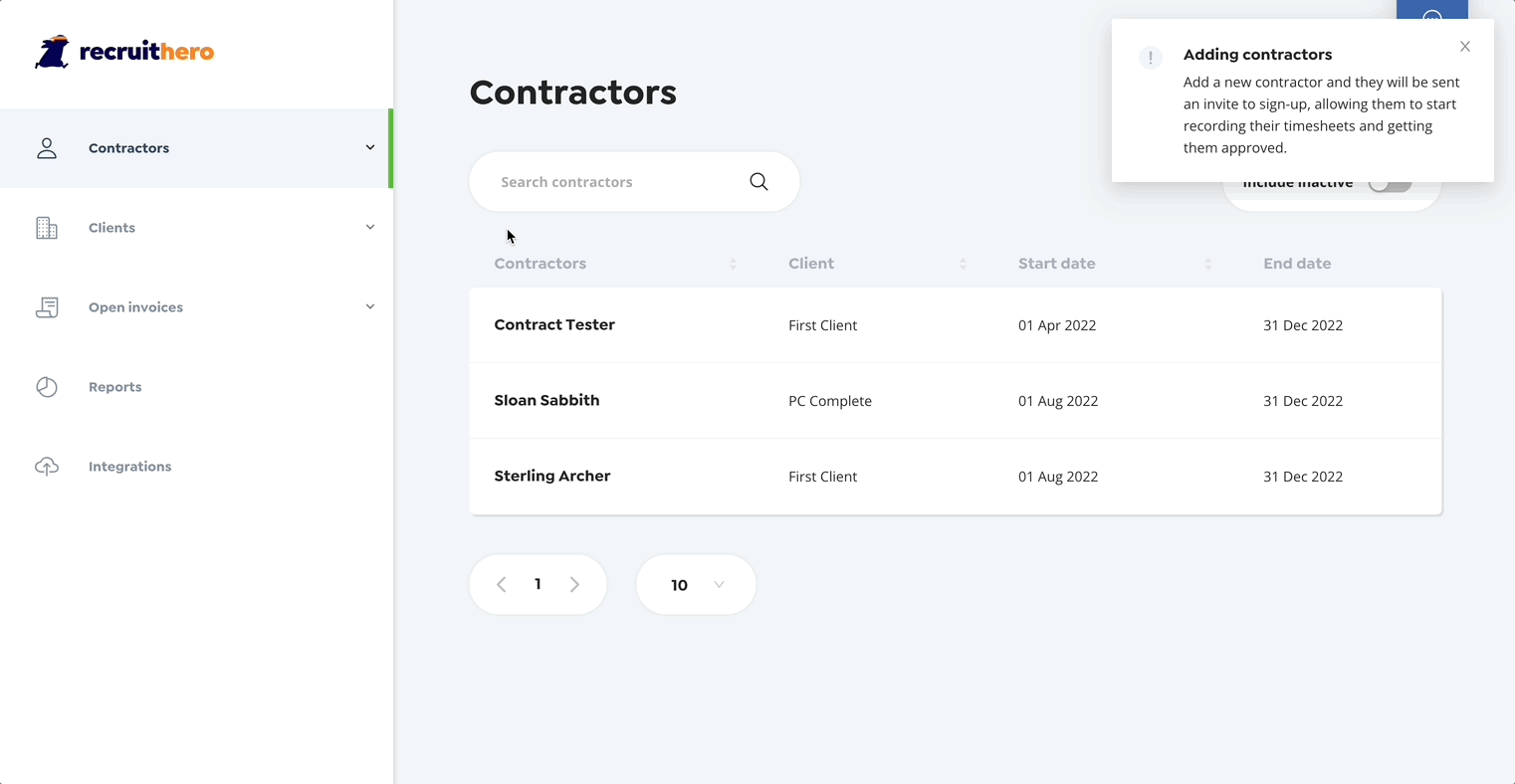The height and width of the screenshot is (784, 1515).
Task: Expand the Open invoices chevron
Action: click(x=370, y=306)
